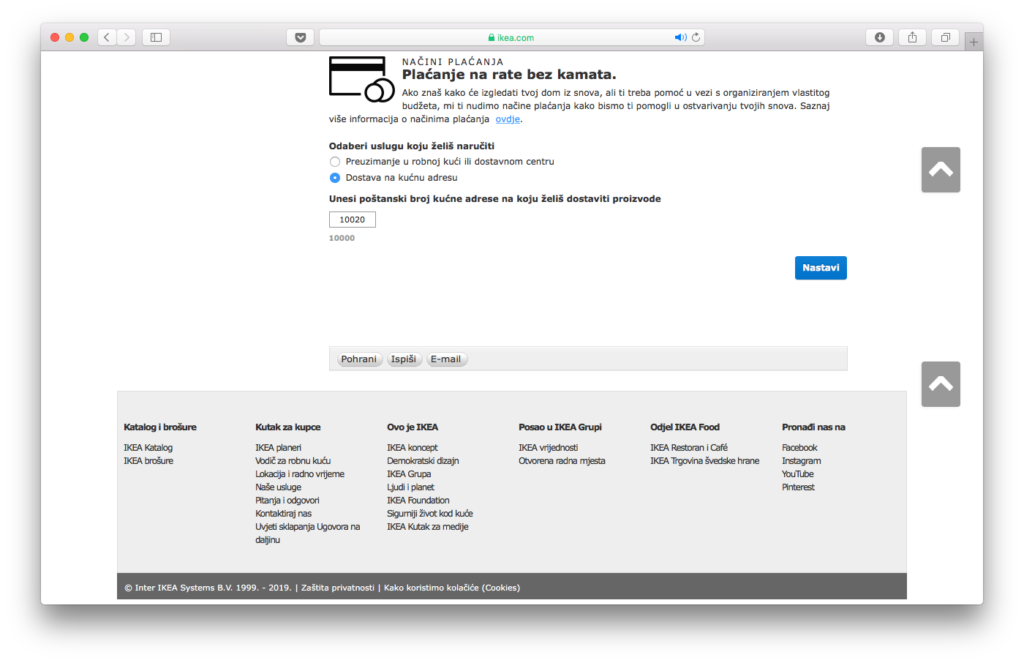Mute the tab audio speaker icon
The image size is (1024, 663).
pyautogui.click(x=680, y=38)
